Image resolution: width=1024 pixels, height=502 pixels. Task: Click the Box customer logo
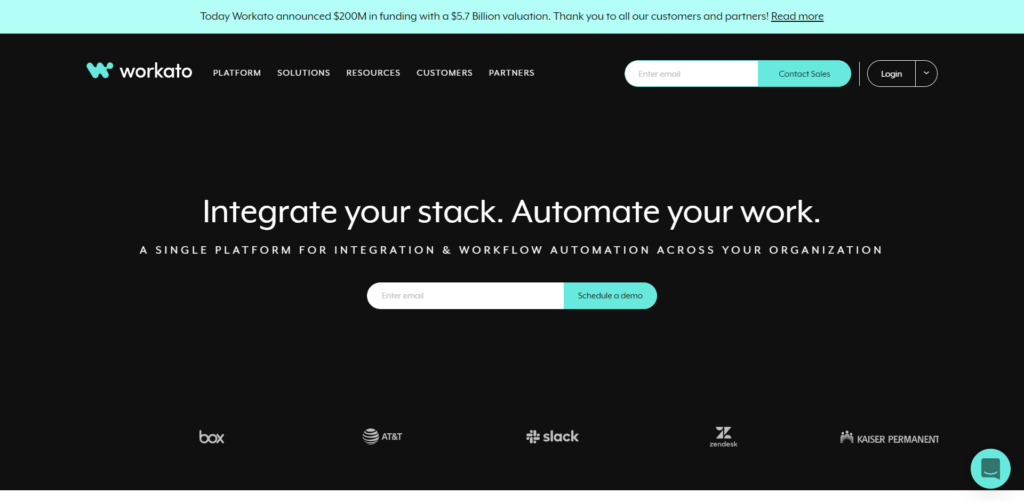coord(212,437)
